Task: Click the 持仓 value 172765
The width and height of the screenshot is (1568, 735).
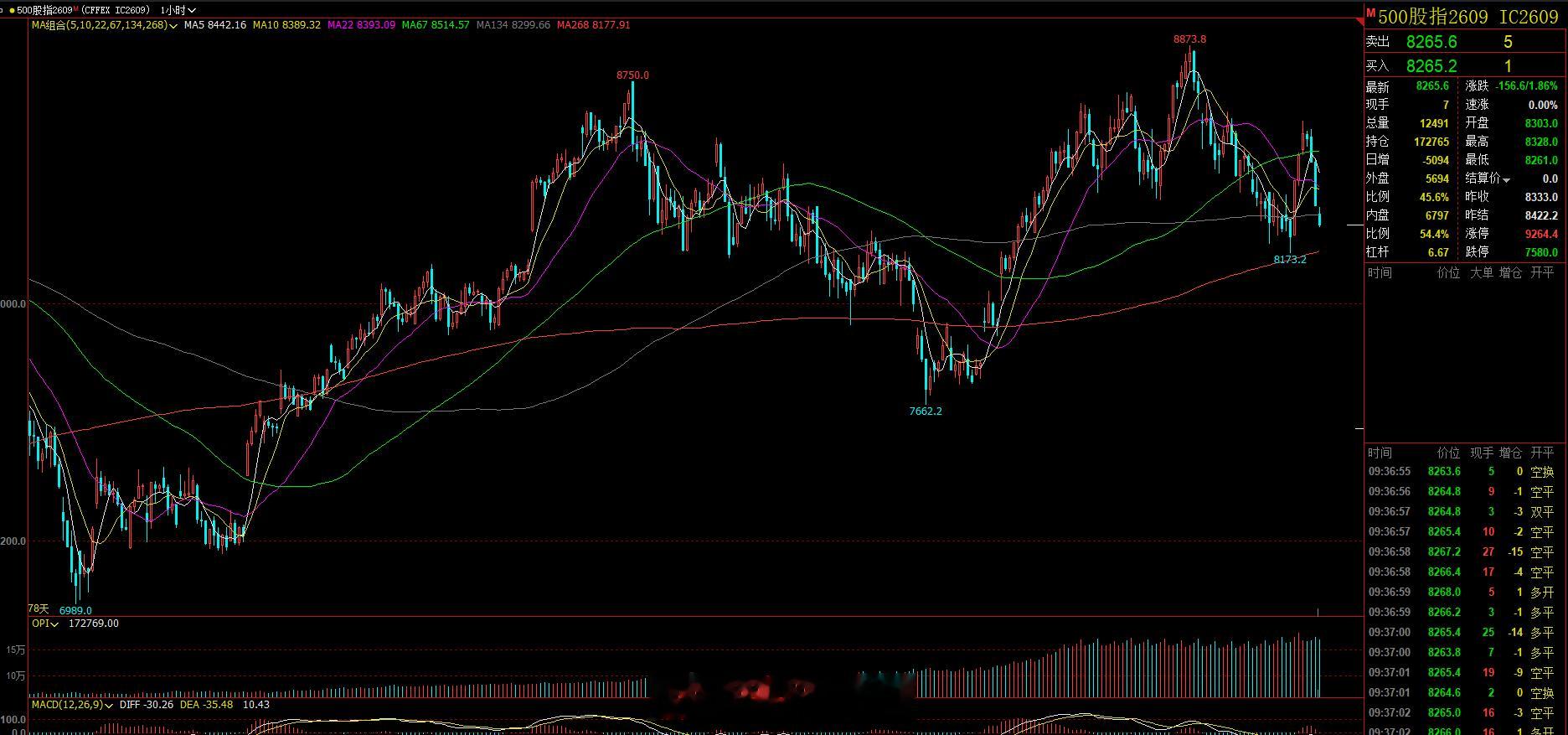Action: coord(1431,142)
